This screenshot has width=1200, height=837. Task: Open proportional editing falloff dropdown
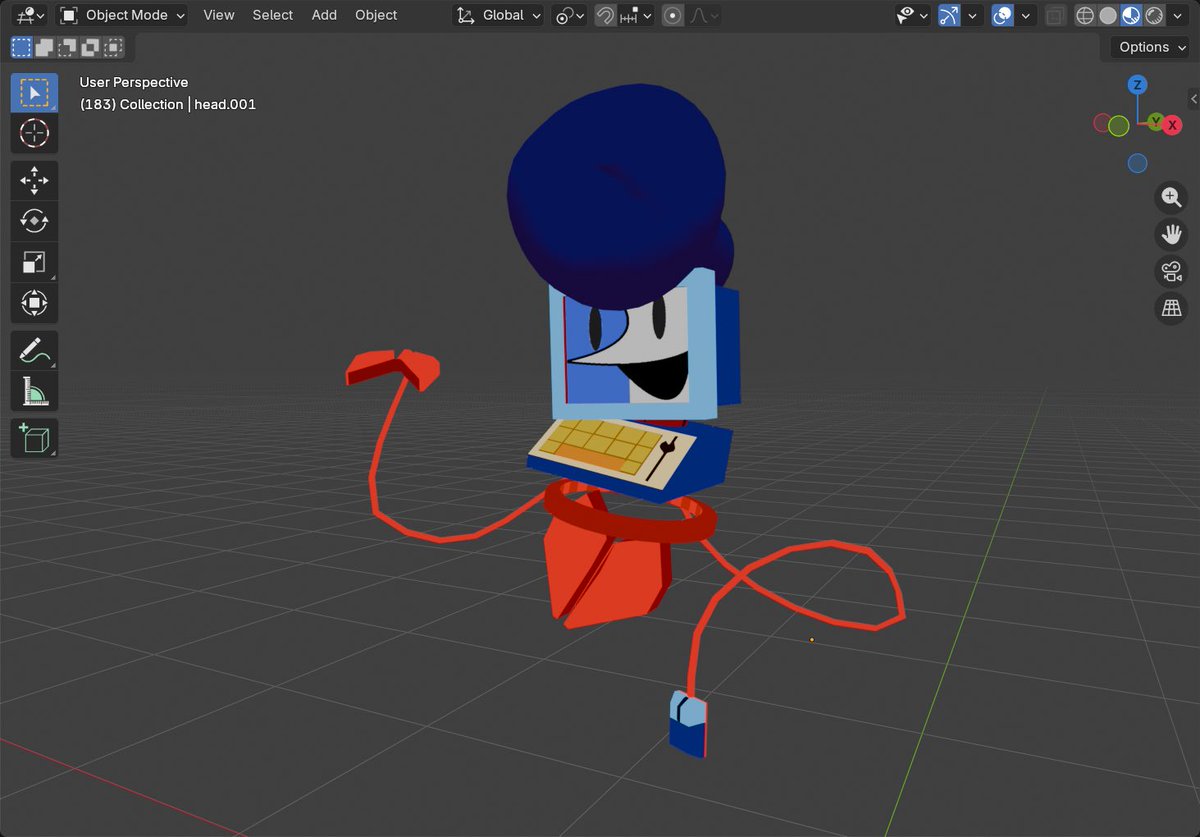[x=704, y=15]
